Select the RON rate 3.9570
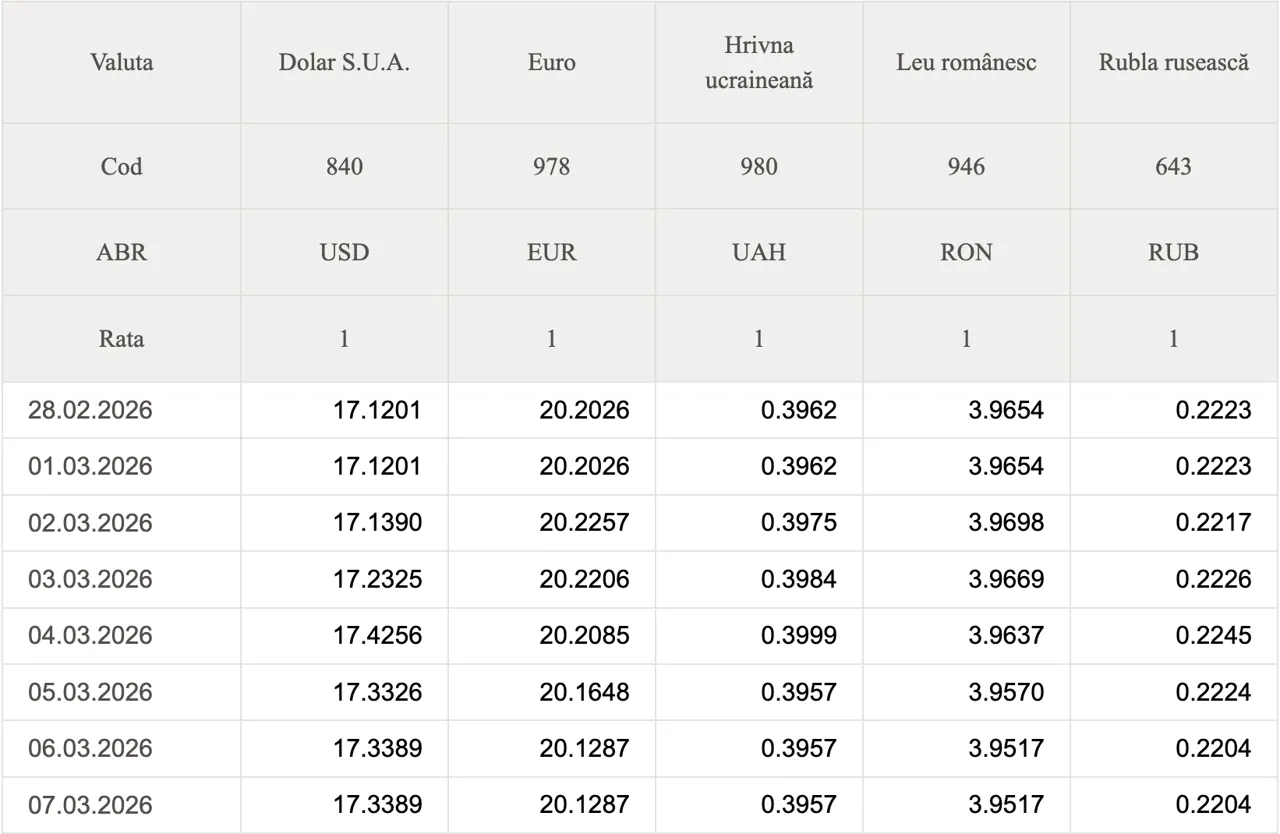1280x834 pixels. [1005, 692]
